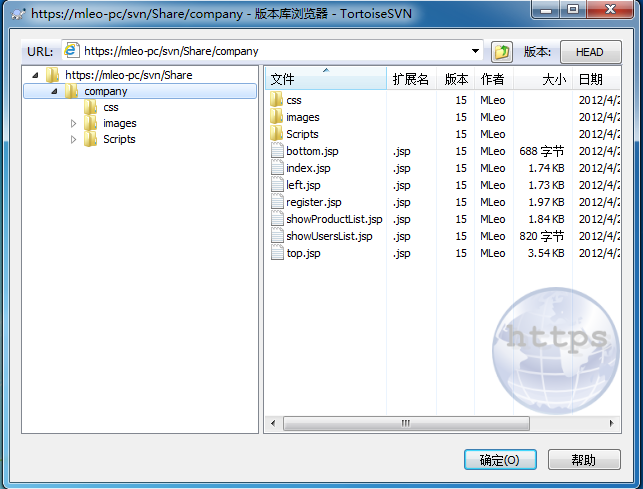Click the left.jsp file name
This screenshot has width=643, height=489.
pyautogui.click(x=303, y=185)
